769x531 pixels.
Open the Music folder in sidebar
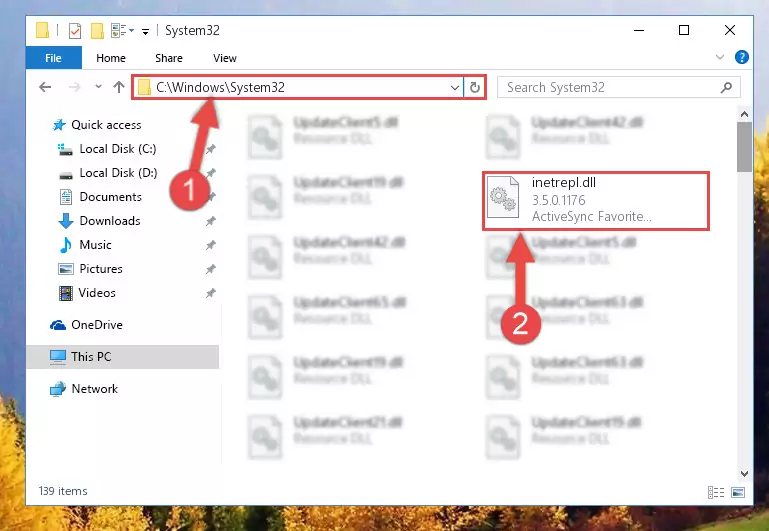click(95, 245)
